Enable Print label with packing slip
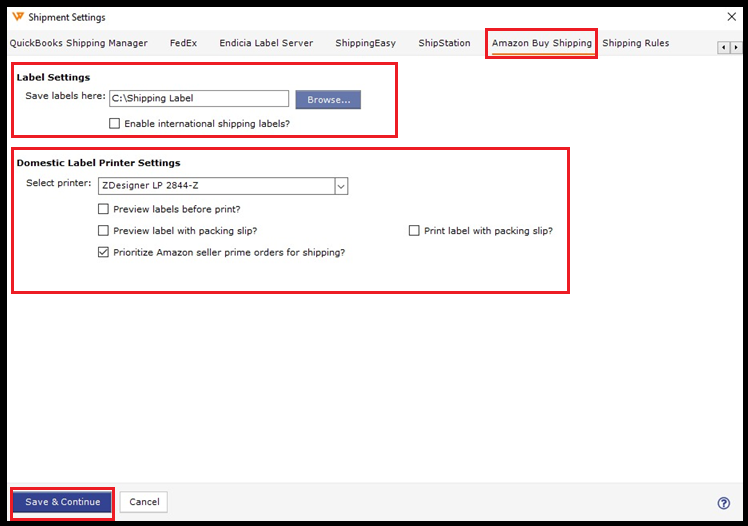Image resolution: width=748 pixels, height=526 pixels. point(414,231)
